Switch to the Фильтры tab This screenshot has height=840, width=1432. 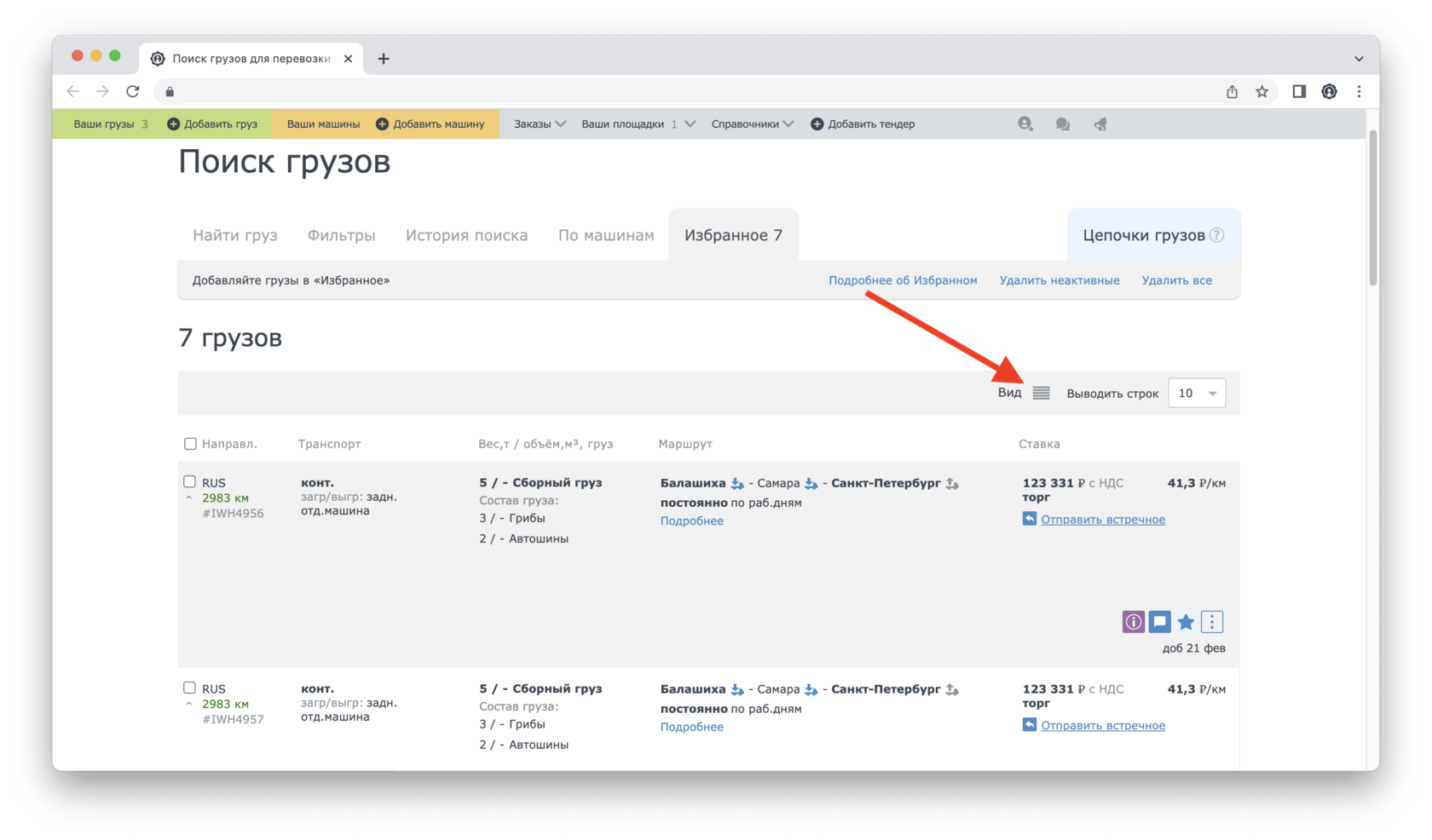[342, 235]
